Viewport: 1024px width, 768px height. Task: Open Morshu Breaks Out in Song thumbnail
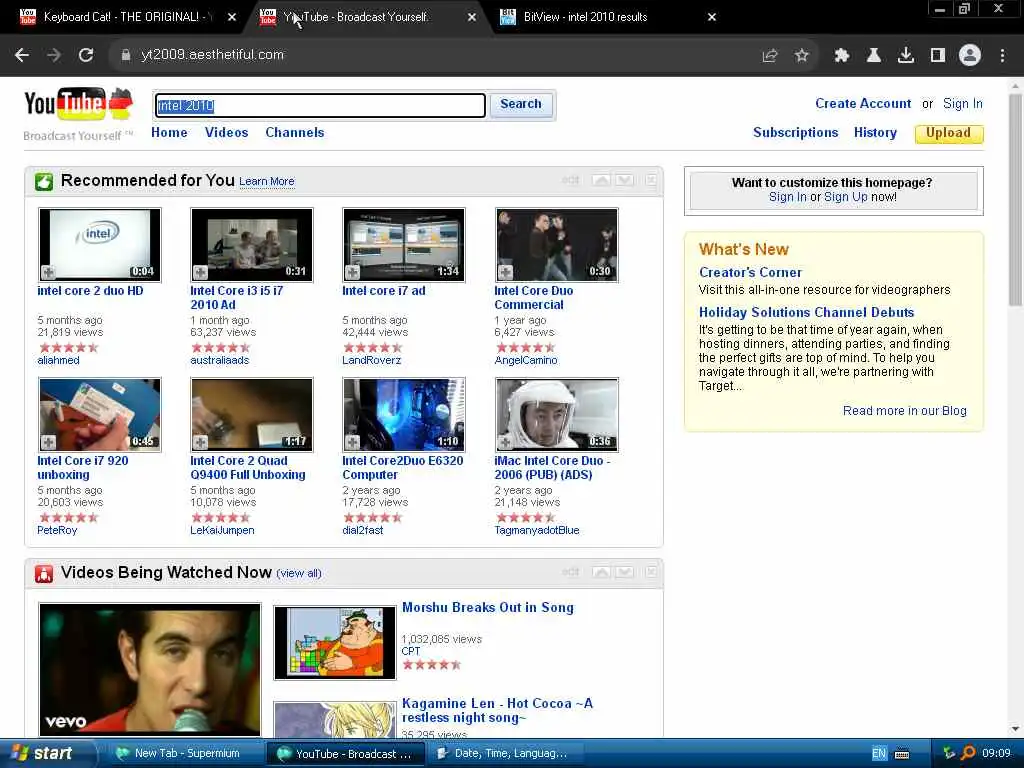click(x=335, y=643)
